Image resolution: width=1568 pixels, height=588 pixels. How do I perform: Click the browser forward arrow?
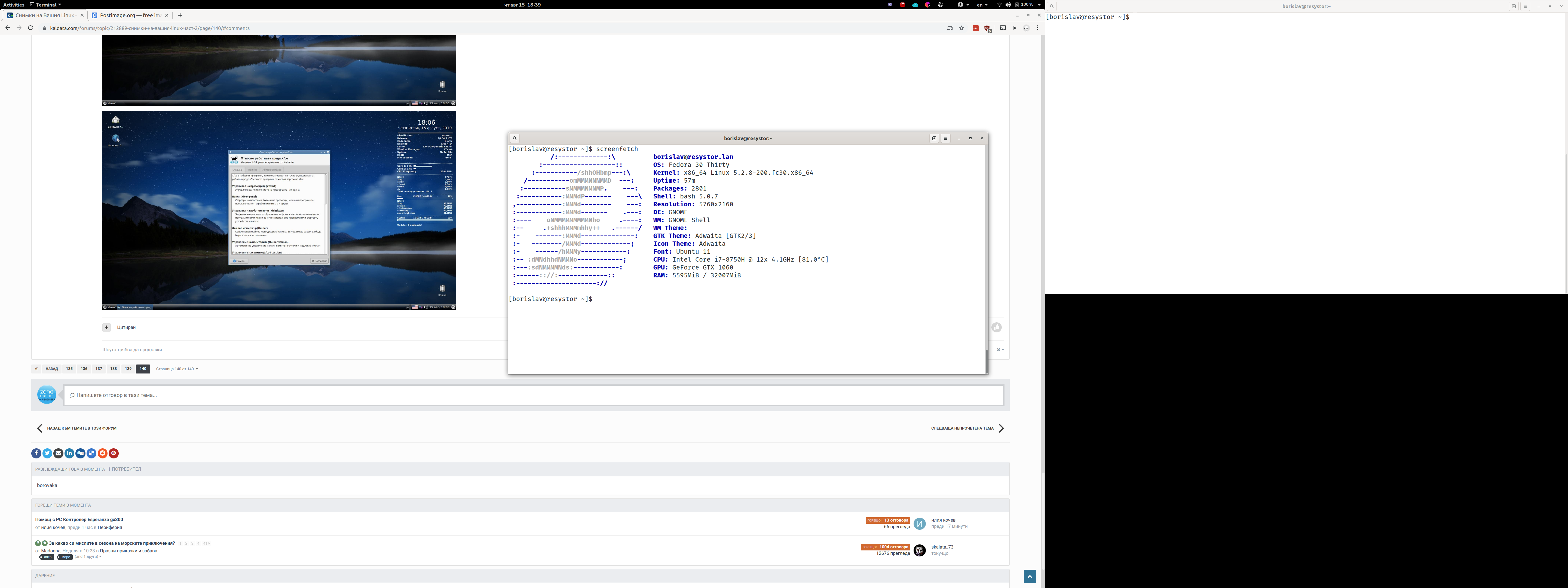coord(19,28)
